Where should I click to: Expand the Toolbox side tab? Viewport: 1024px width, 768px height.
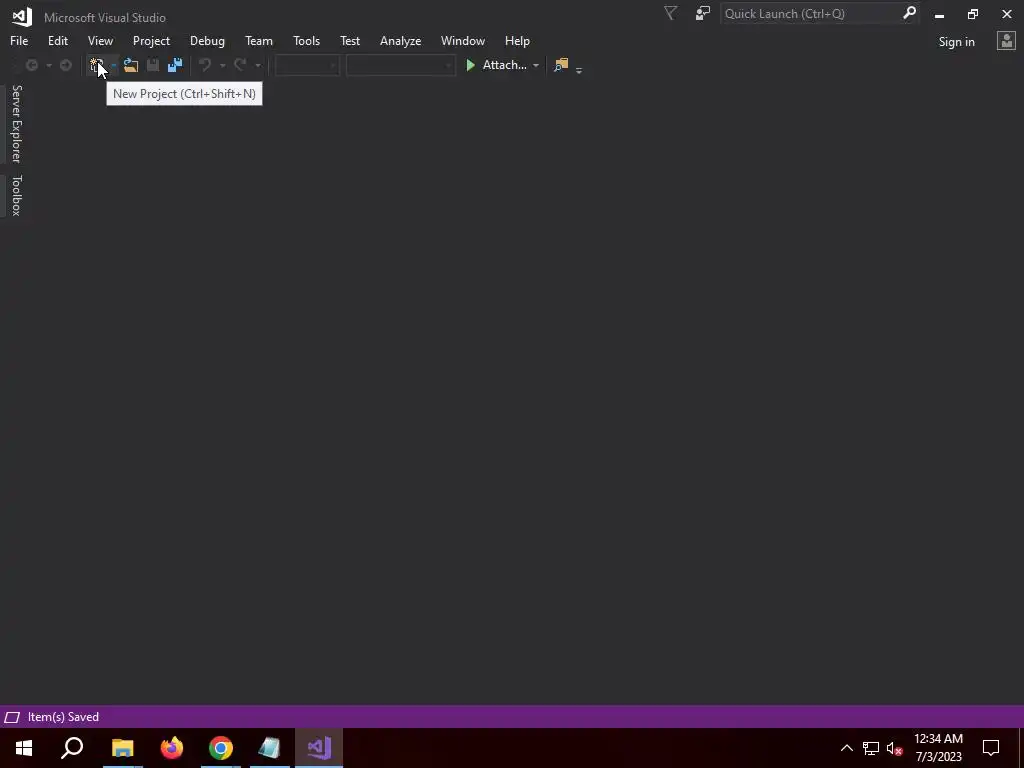(x=16, y=195)
